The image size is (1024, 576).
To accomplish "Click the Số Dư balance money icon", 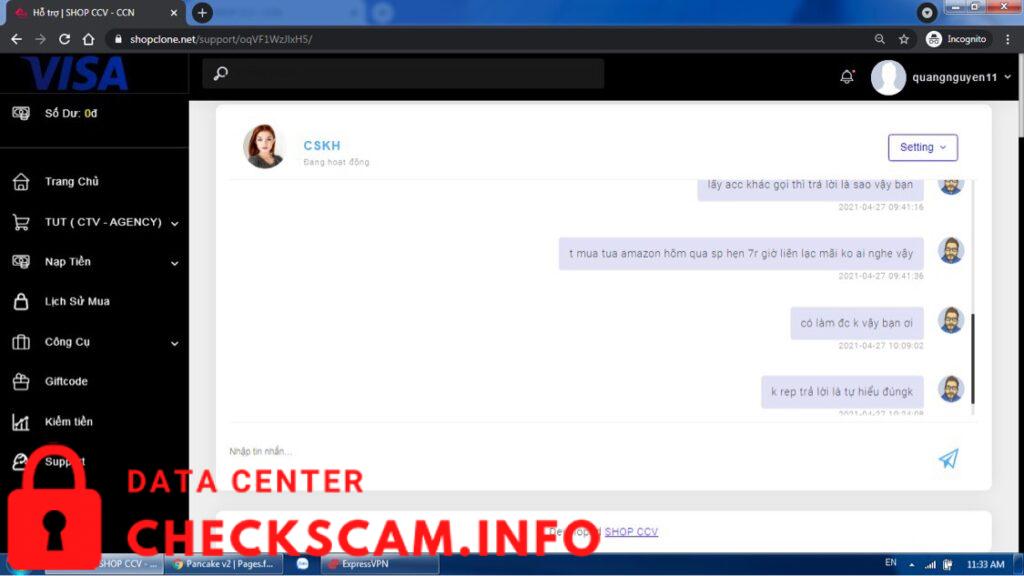I will tap(21, 113).
